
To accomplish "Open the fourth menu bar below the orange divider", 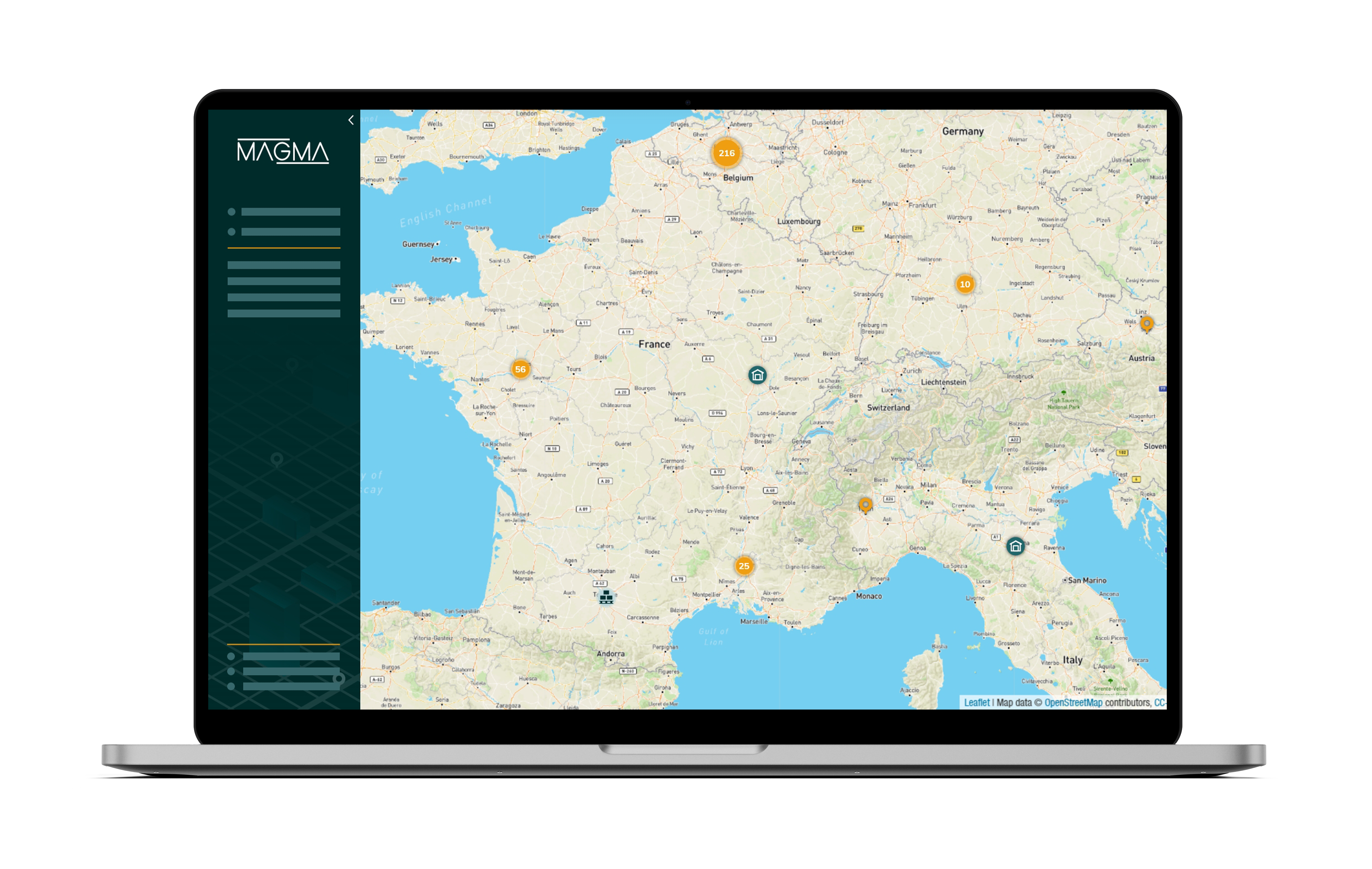I will (x=284, y=313).
